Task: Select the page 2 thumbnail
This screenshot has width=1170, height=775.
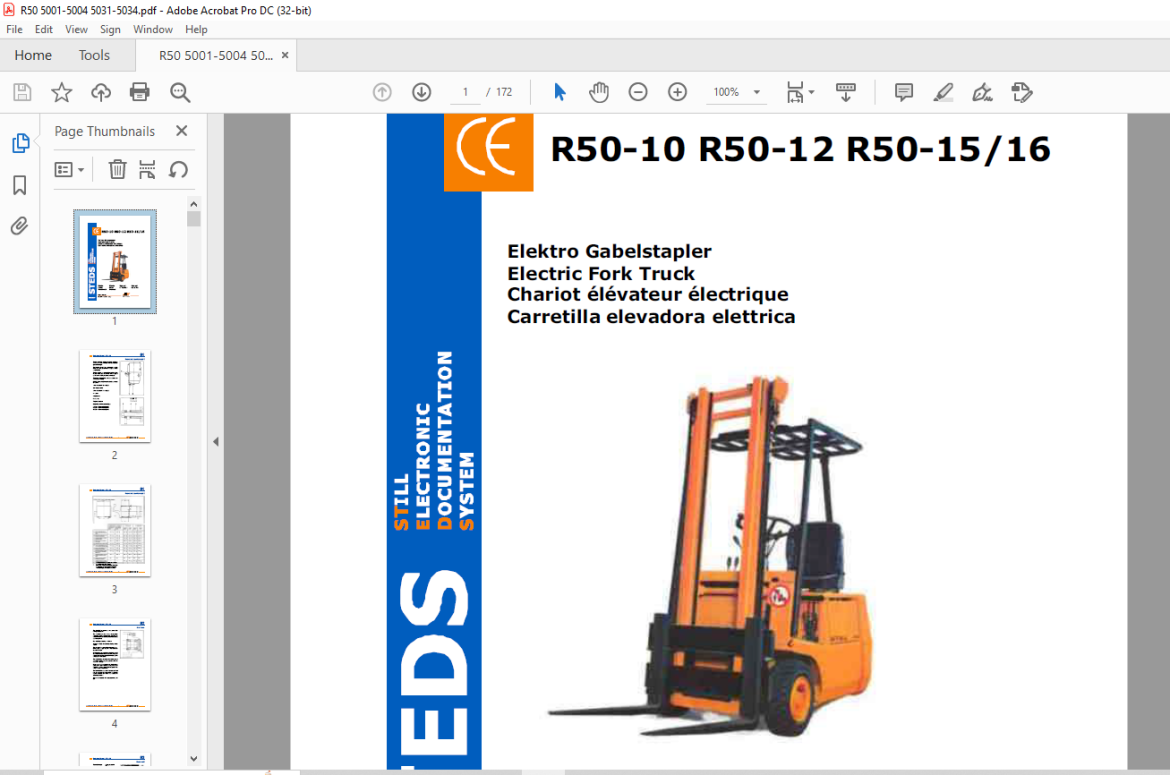Action: pos(115,396)
